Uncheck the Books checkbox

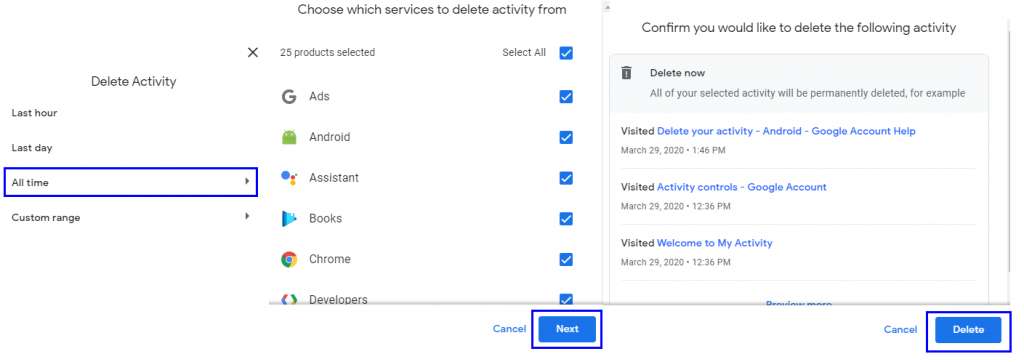pyautogui.click(x=566, y=218)
